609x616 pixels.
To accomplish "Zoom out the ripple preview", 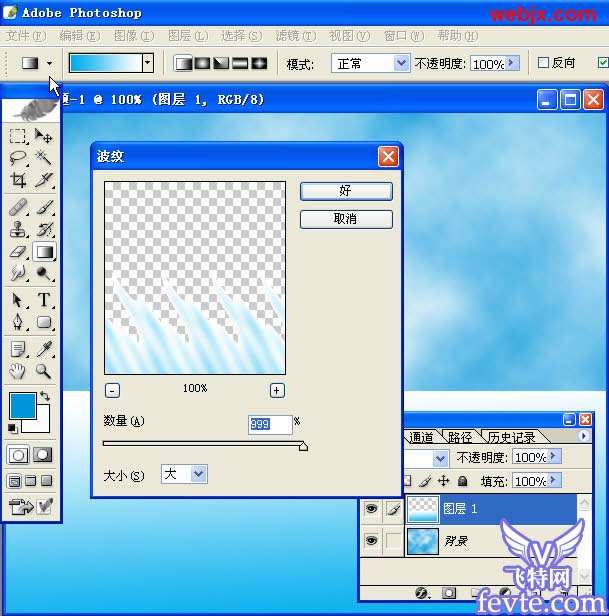I will (x=112, y=390).
